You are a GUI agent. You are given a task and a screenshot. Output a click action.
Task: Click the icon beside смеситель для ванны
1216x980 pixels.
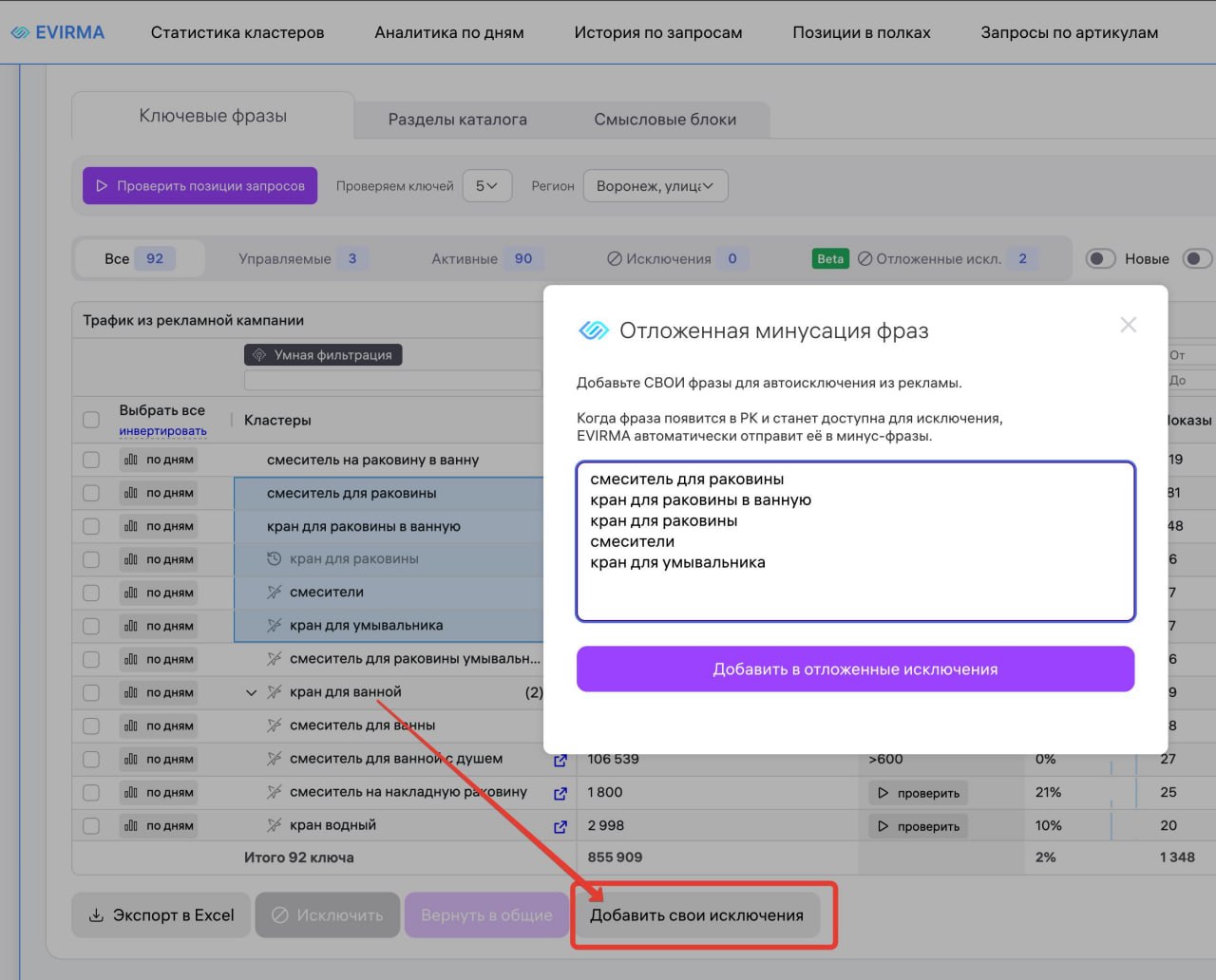274,726
